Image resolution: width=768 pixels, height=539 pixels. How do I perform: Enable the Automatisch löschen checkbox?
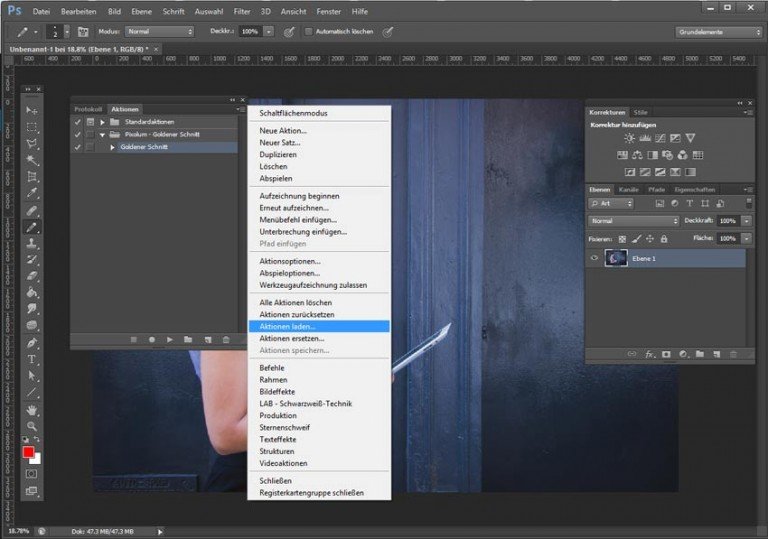tap(309, 31)
